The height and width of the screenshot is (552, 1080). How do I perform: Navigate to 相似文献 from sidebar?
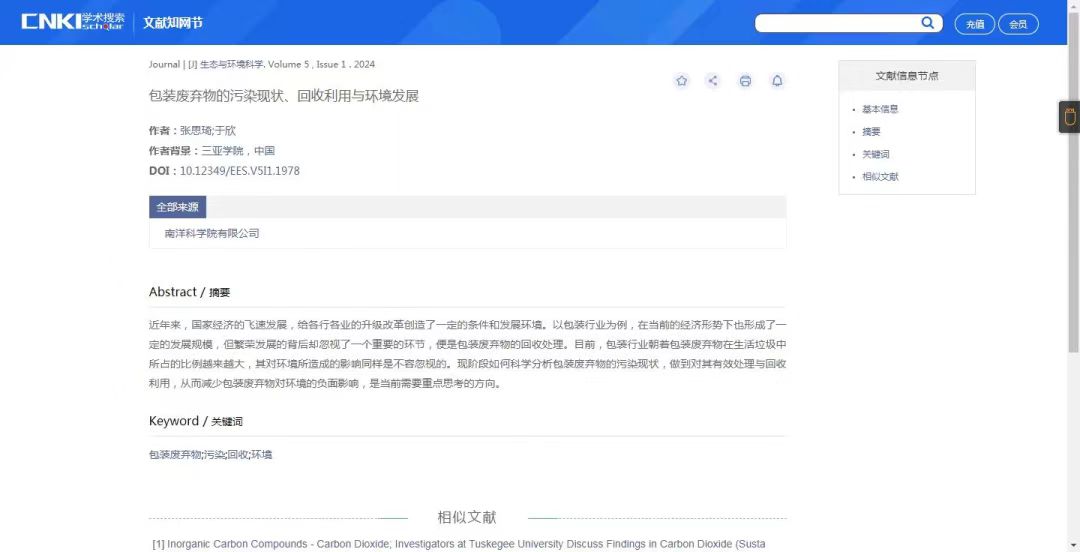[880, 177]
